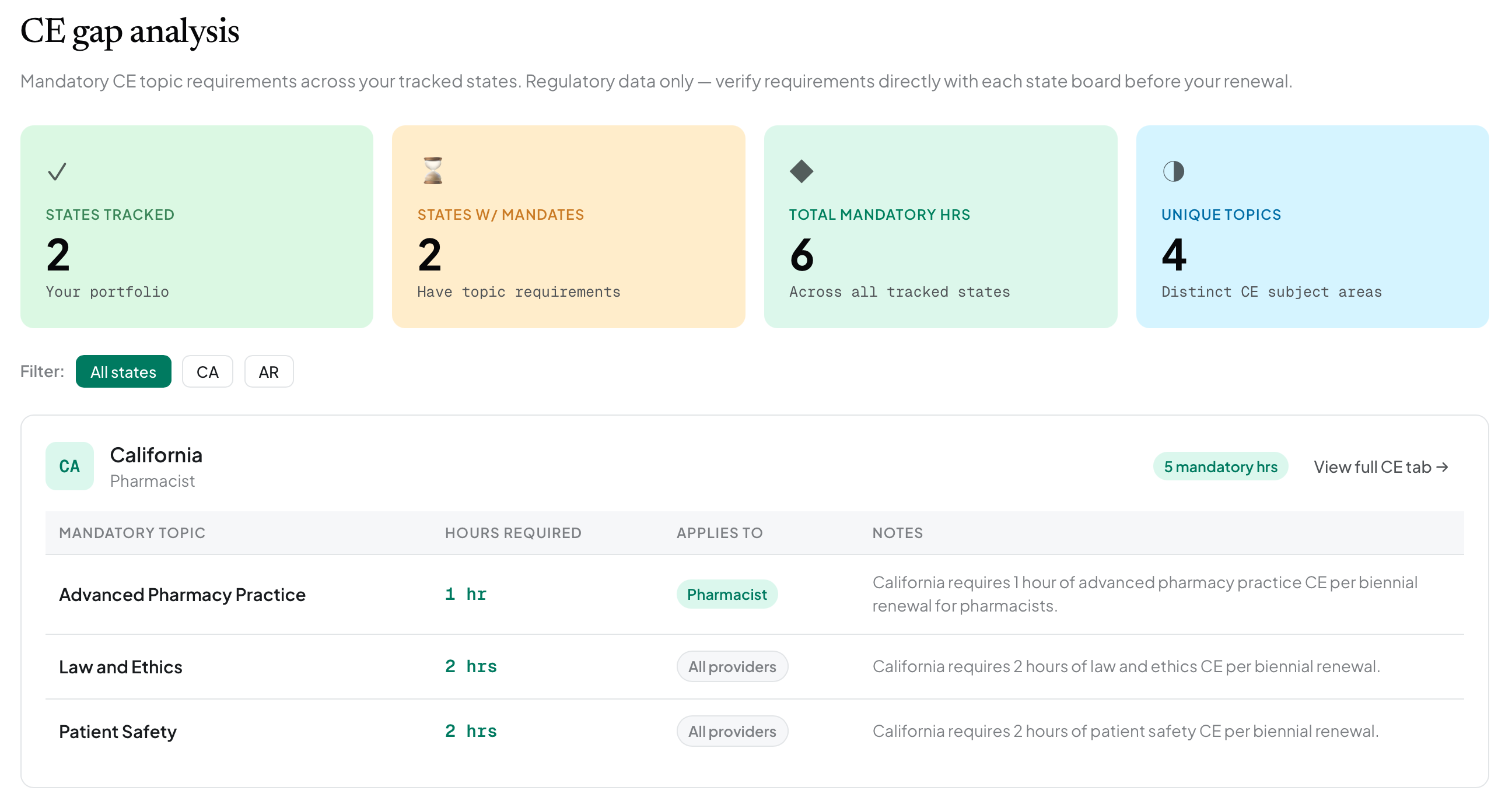Image resolution: width=1512 pixels, height=808 pixels.
Task: Click the 5 mandatory hrs badge
Action: click(x=1220, y=466)
